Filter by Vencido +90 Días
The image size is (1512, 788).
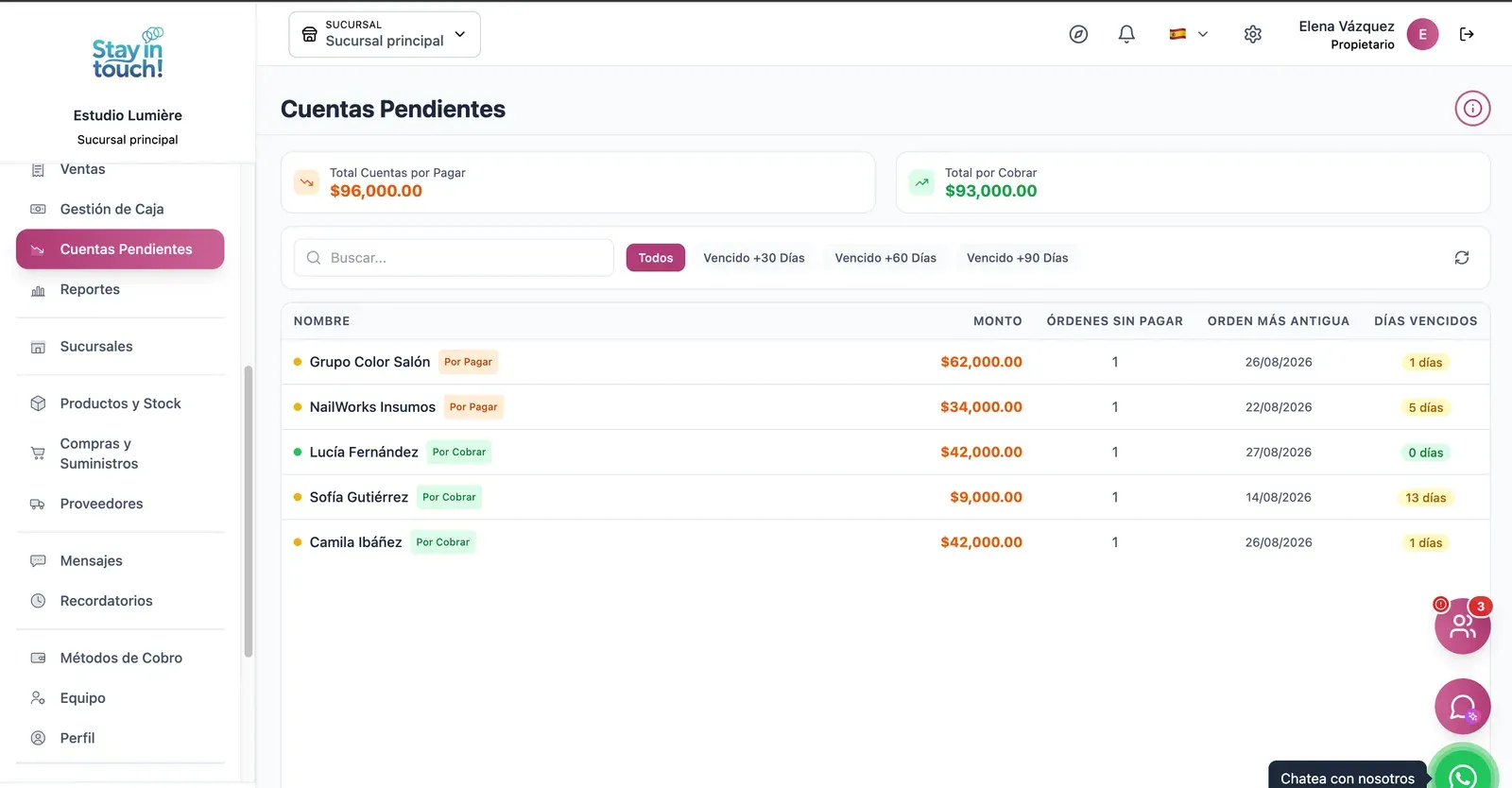click(x=1018, y=258)
